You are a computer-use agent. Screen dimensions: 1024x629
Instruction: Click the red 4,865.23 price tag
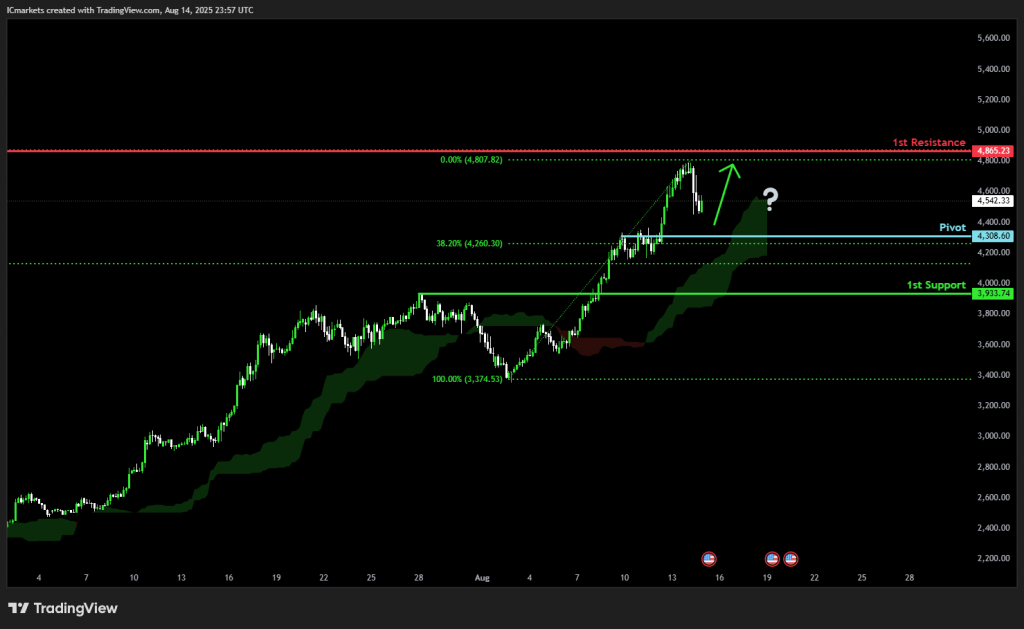pos(993,151)
